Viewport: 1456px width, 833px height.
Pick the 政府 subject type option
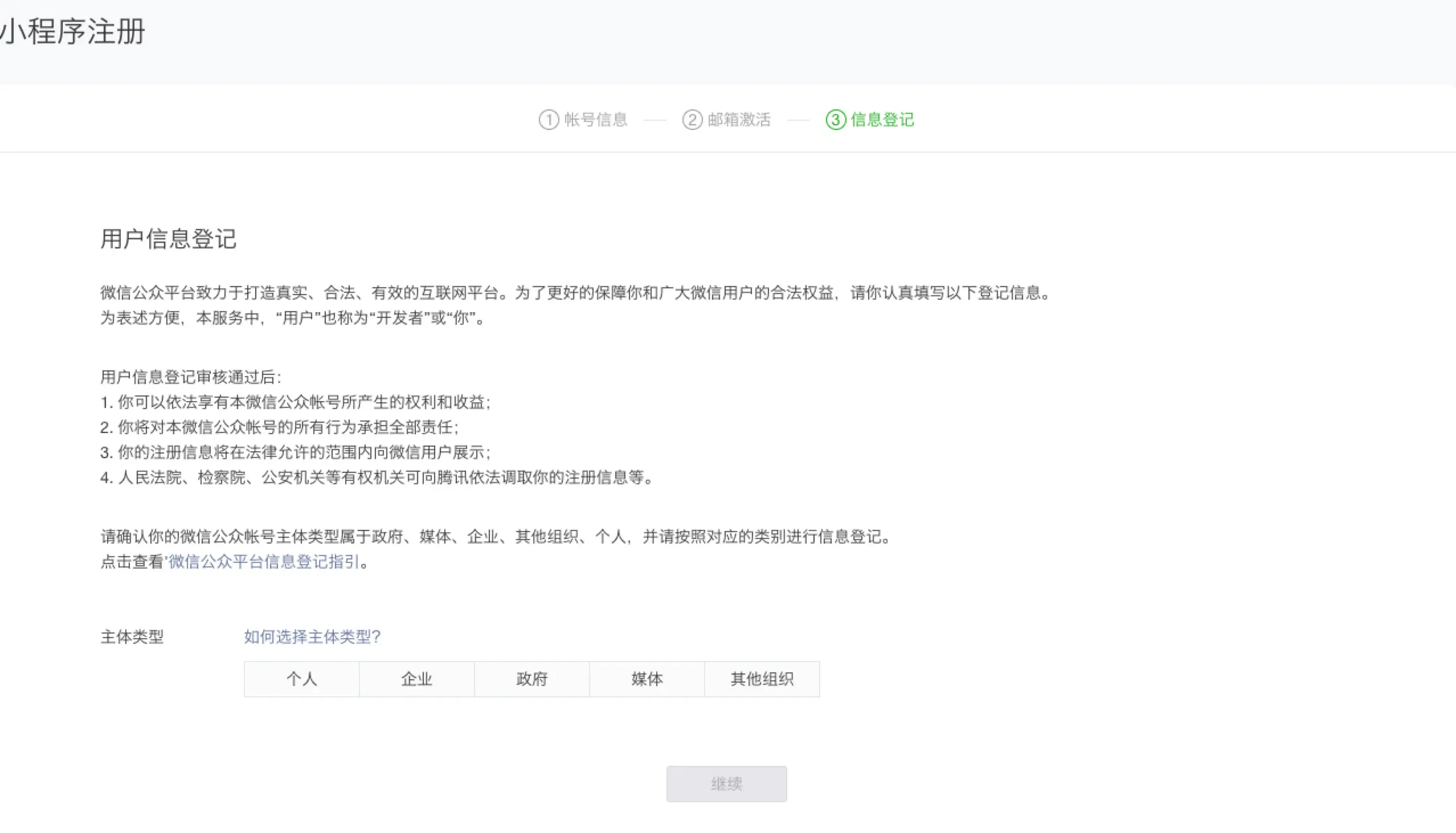point(532,679)
